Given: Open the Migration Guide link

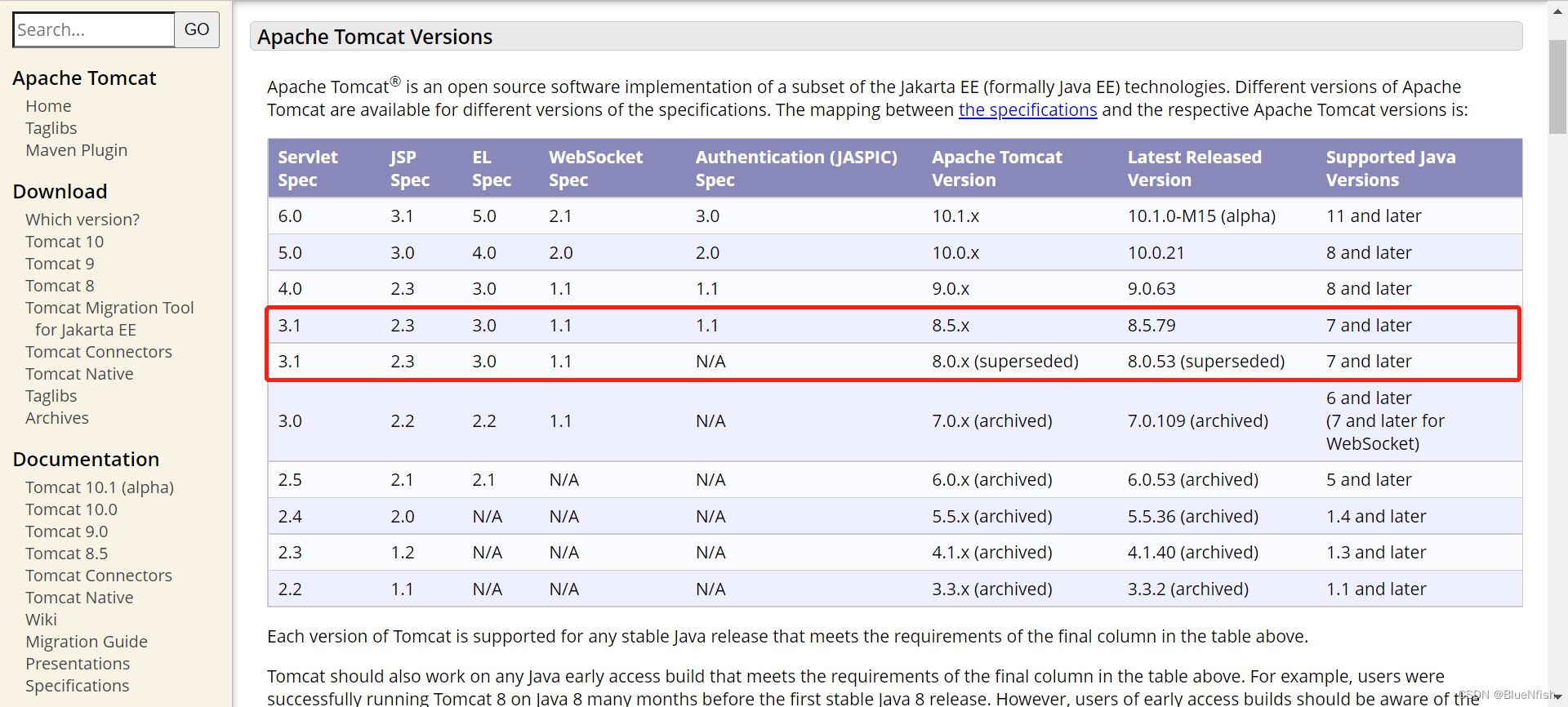Looking at the screenshot, I should pos(87,642).
